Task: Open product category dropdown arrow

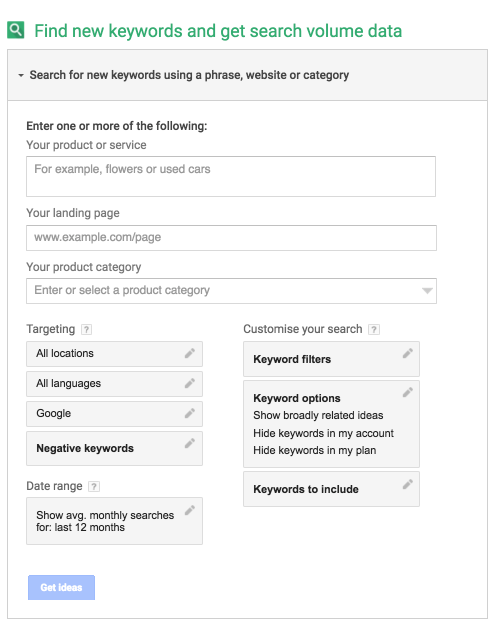Action: (427, 291)
